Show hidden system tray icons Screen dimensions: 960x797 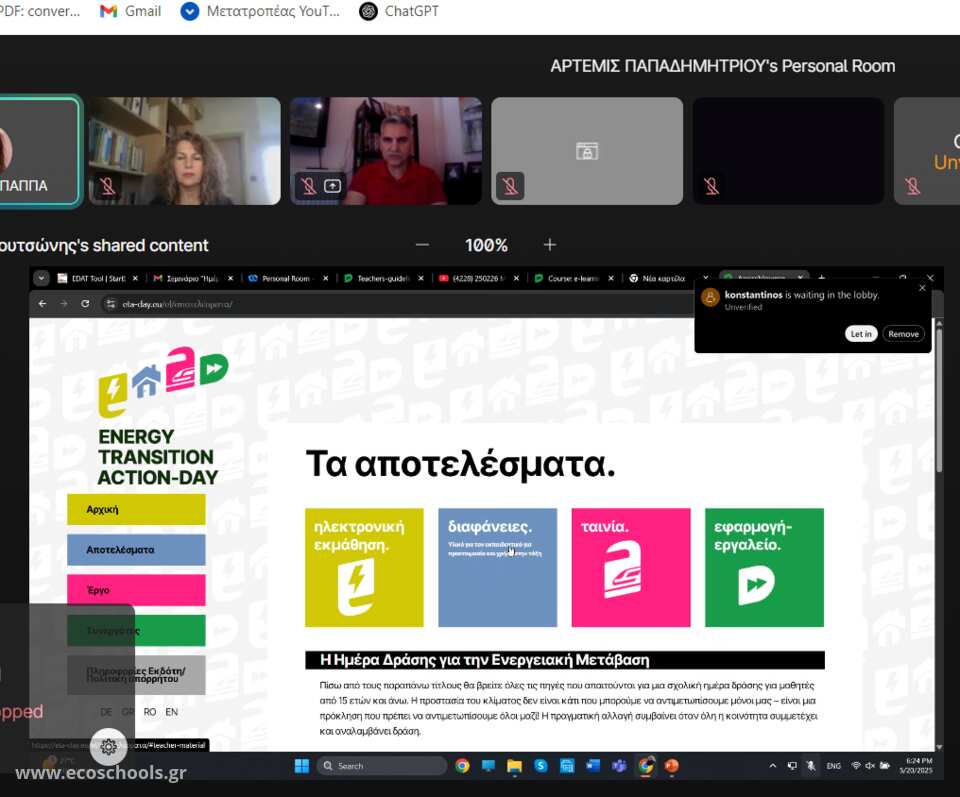tap(773, 766)
